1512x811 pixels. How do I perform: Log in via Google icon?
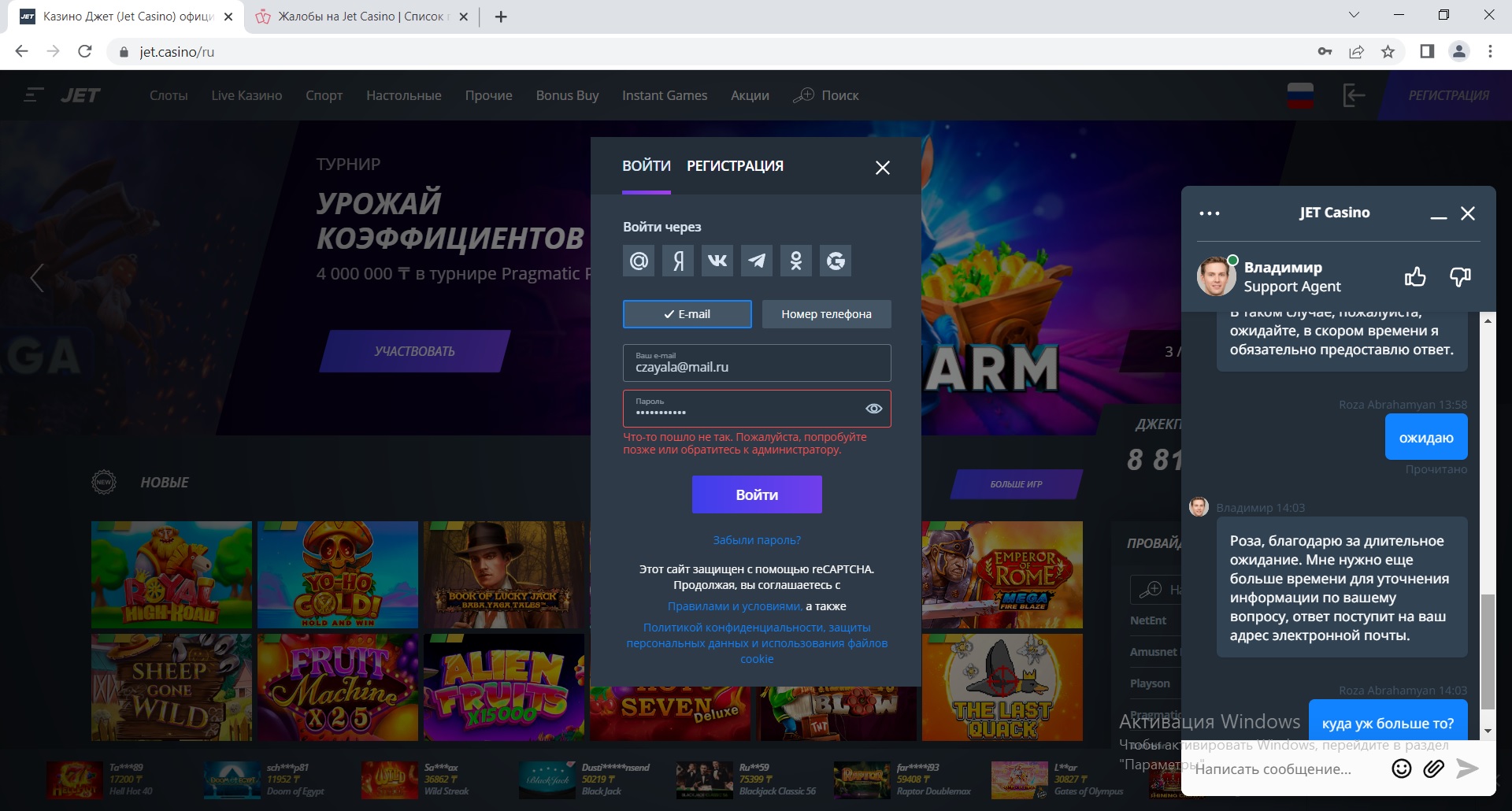(x=836, y=261)
